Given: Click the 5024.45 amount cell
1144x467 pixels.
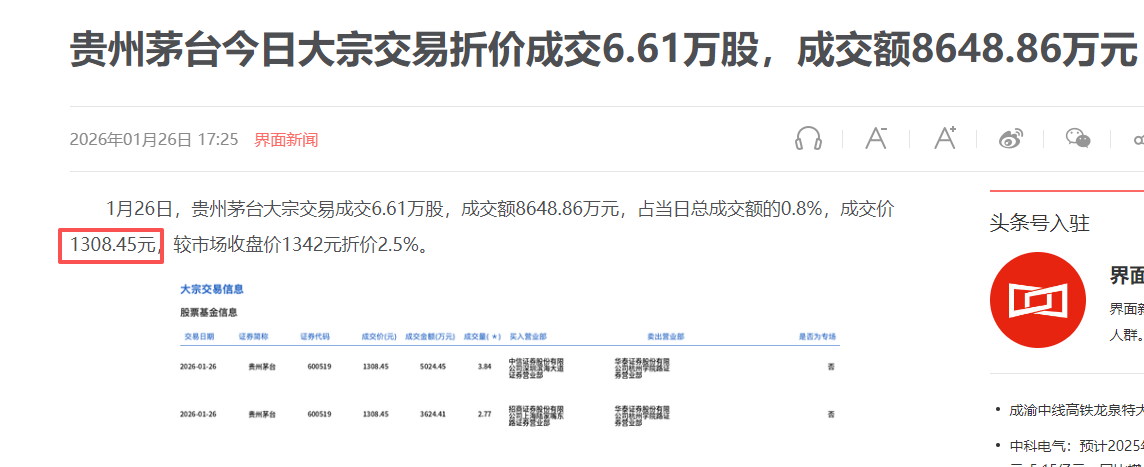Looking at the screenshot, I should (x=433, y=366).
